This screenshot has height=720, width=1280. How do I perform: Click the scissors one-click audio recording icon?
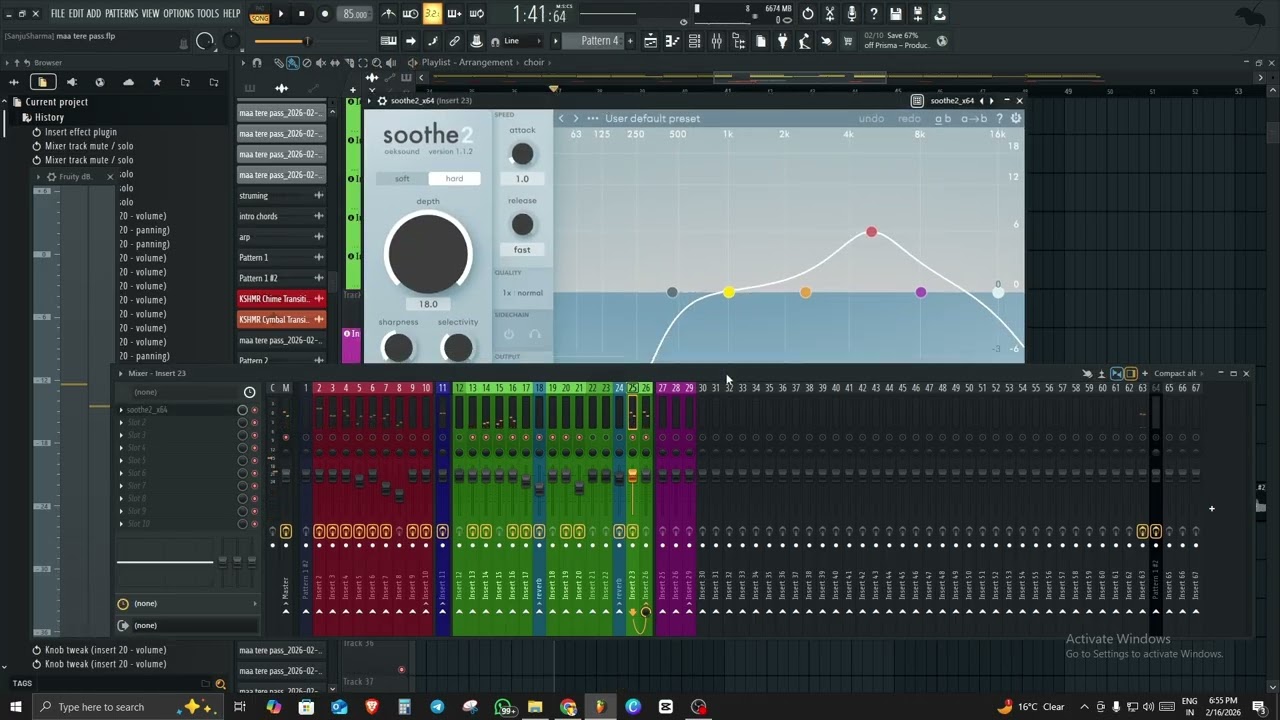point(829,14)
